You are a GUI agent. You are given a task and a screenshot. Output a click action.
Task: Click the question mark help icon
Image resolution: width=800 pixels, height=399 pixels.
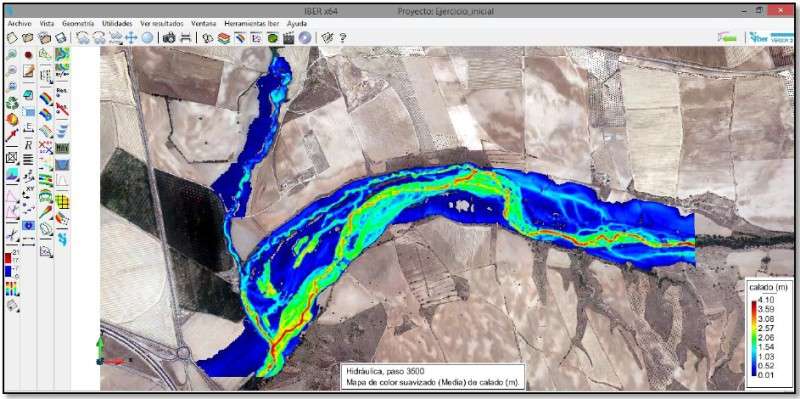(343, 37)
